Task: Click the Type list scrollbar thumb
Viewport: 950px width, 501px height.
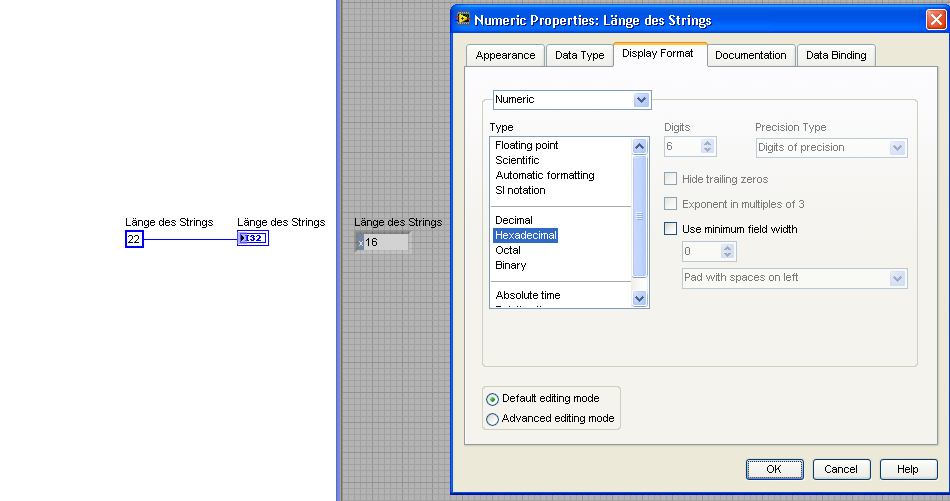Action: pyautogui.click(x=639, y=216)
